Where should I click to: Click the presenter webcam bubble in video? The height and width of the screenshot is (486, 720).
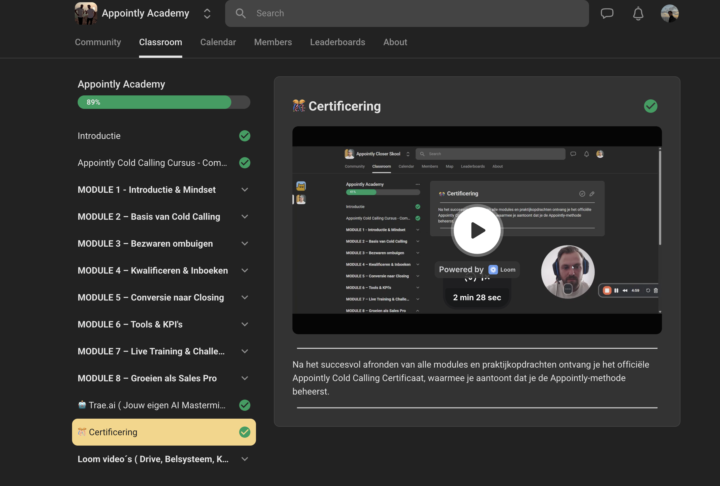568,271
